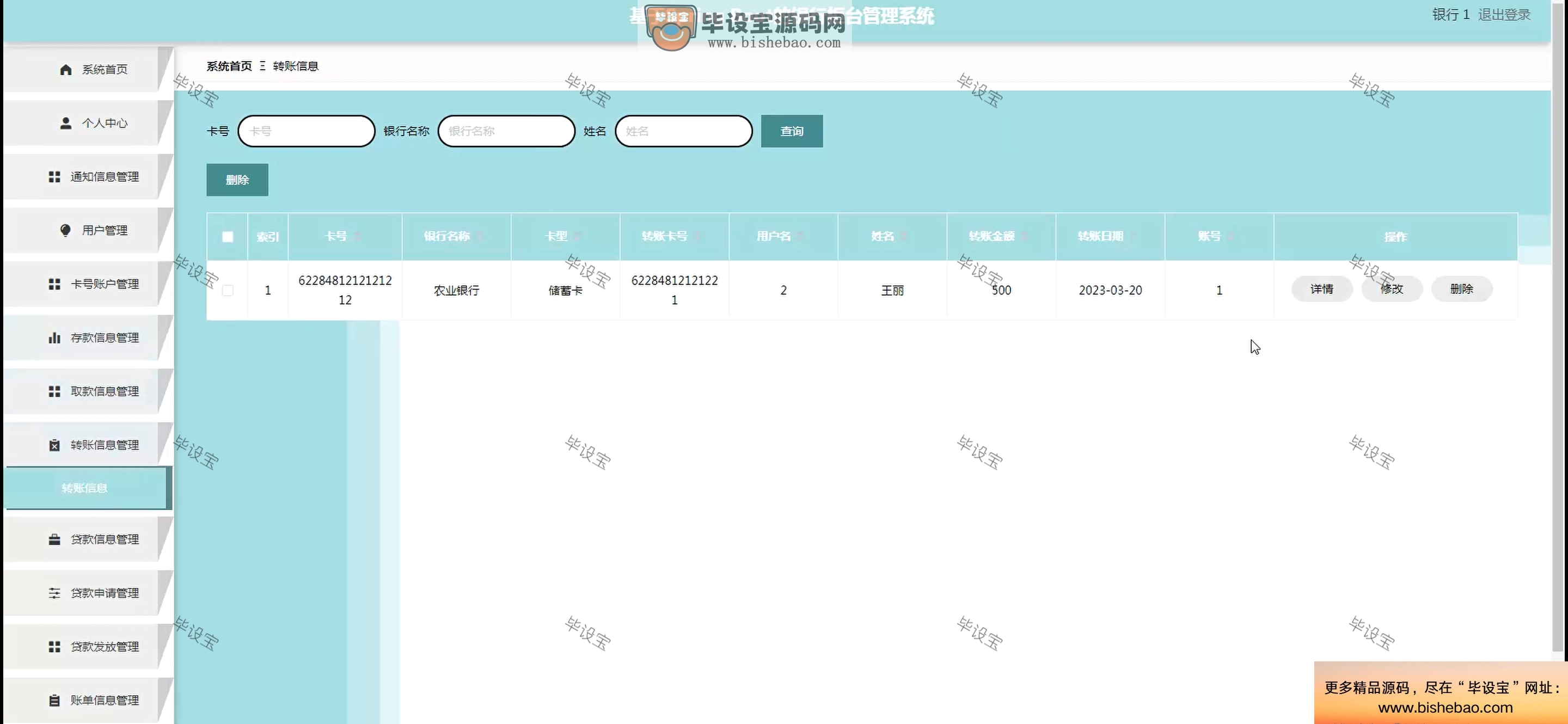The height and width of the screenshot is (724, 1568).
Task: Expand 用户管理 via its bulb icon
Action: coord(66,230)
